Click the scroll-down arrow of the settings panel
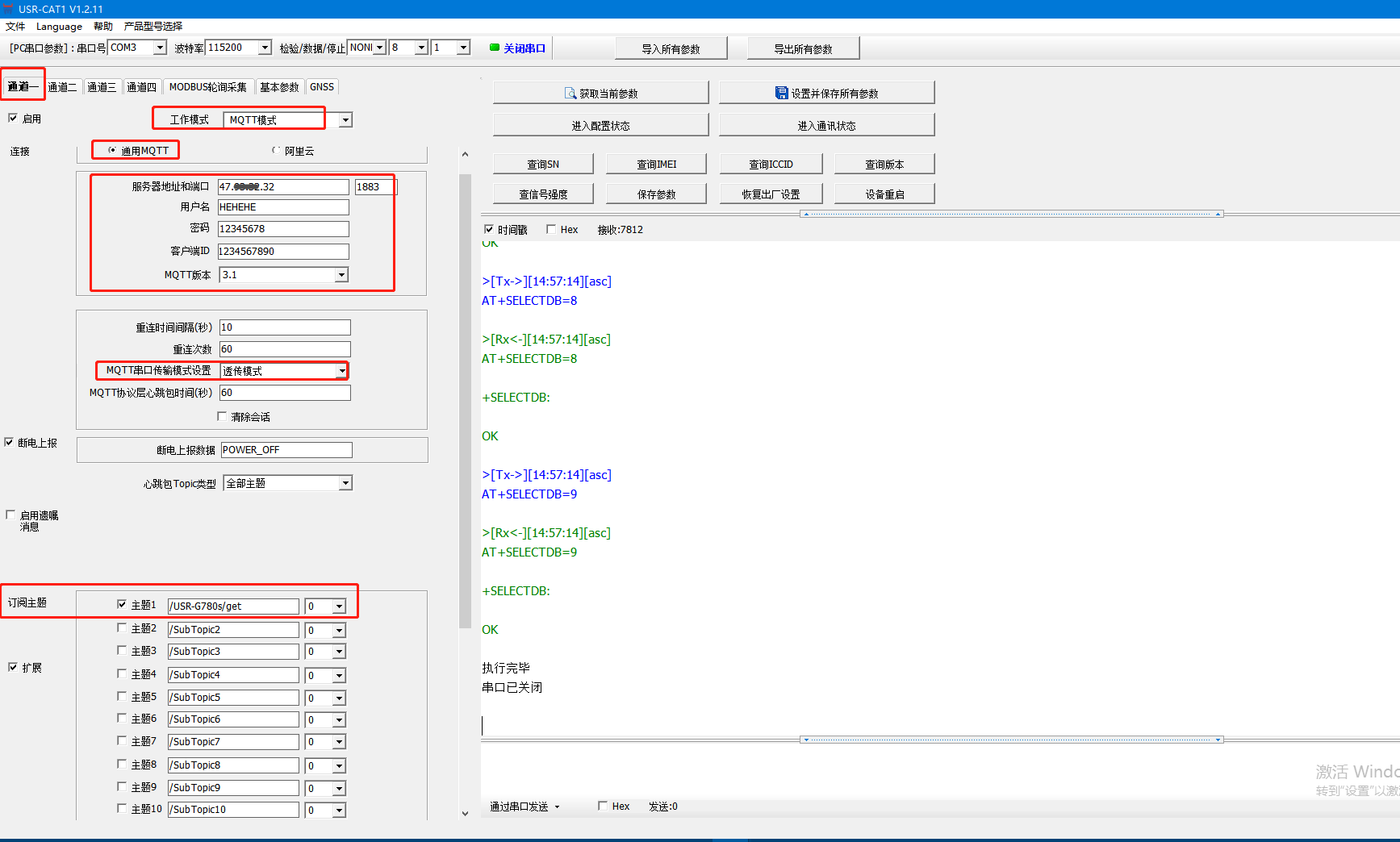 (465, 813)
